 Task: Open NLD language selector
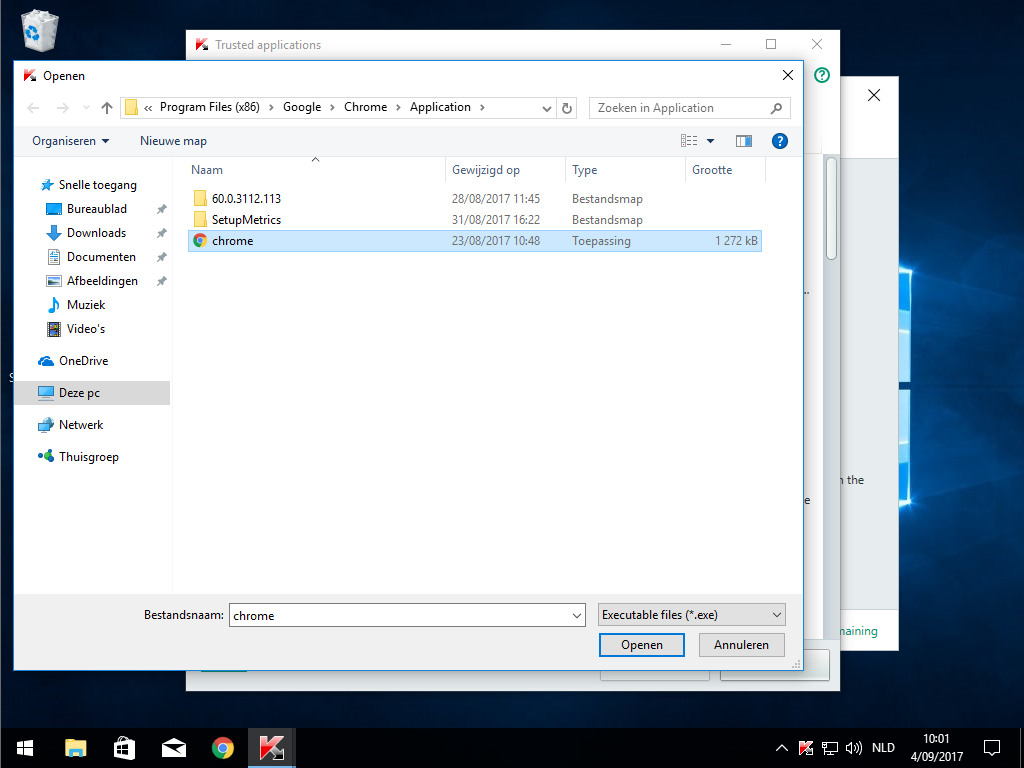point(883,748)
